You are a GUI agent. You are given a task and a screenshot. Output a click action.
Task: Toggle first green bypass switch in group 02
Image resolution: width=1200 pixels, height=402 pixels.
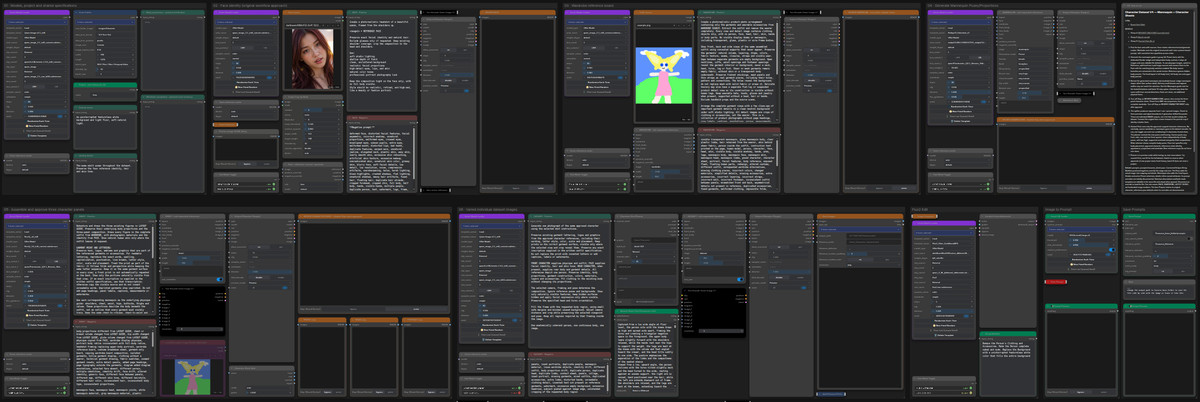click(273, 185)
